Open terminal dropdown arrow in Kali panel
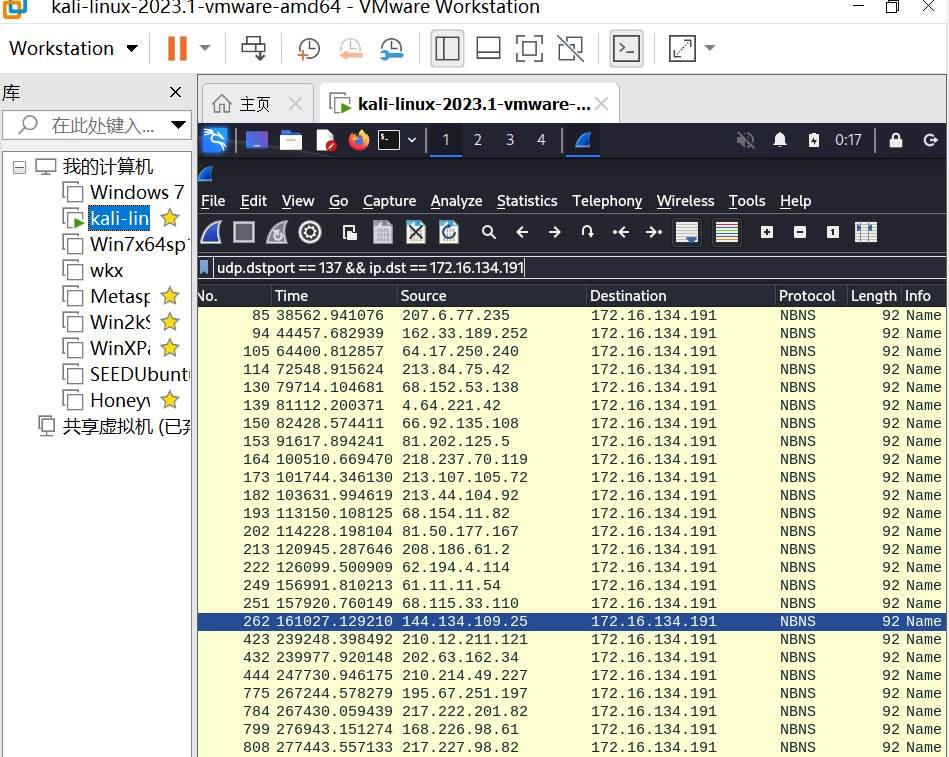 [x=412, y=140]
